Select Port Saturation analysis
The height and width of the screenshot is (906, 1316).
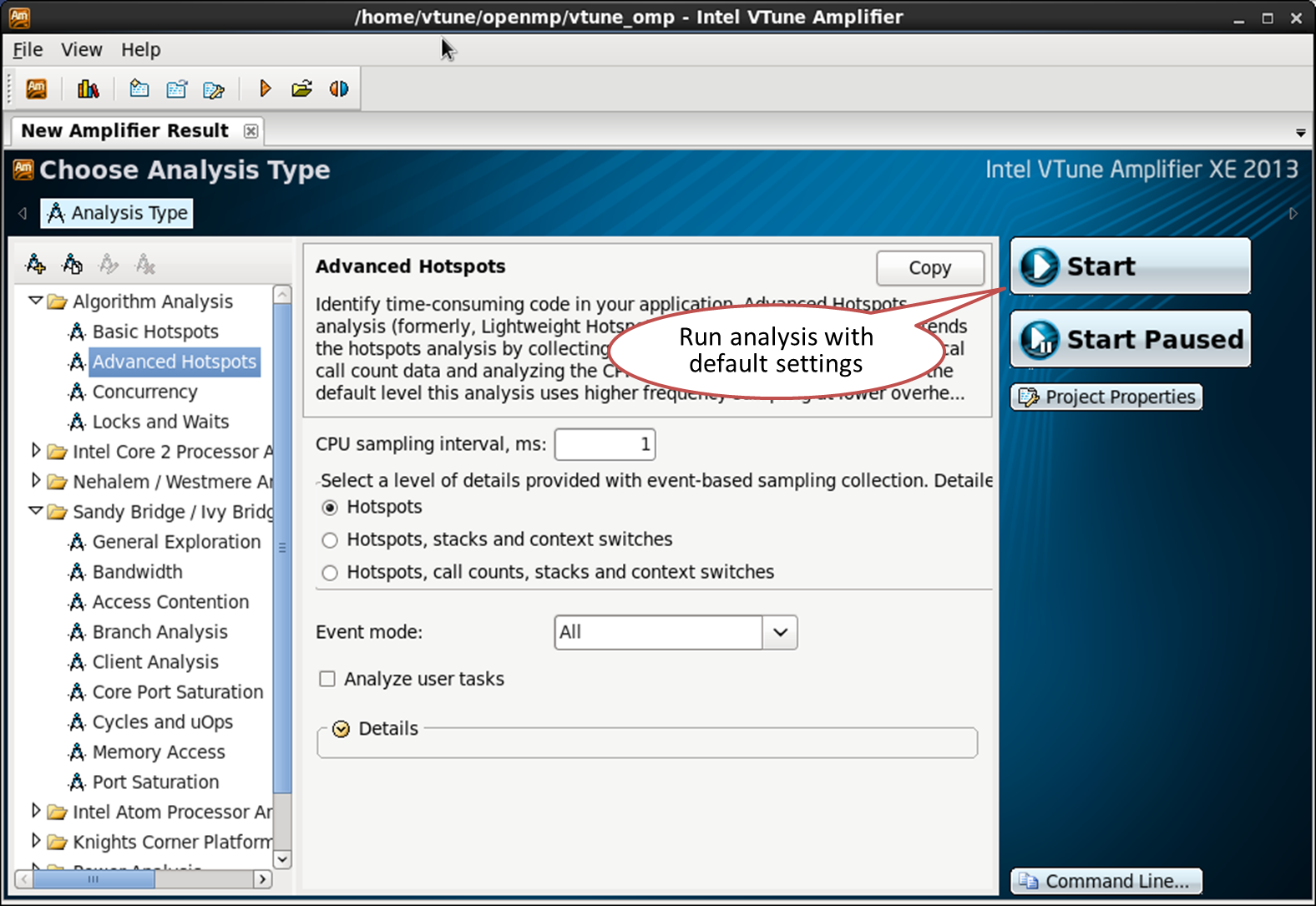(155, 782)
